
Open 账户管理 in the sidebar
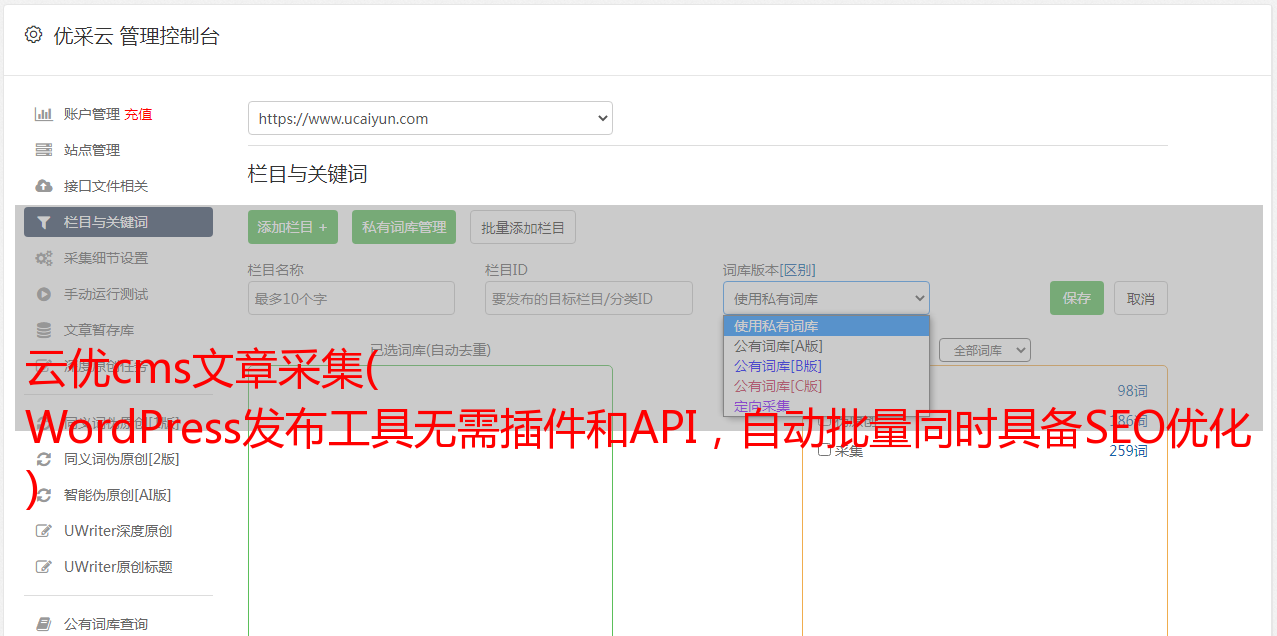click(92, 114)
